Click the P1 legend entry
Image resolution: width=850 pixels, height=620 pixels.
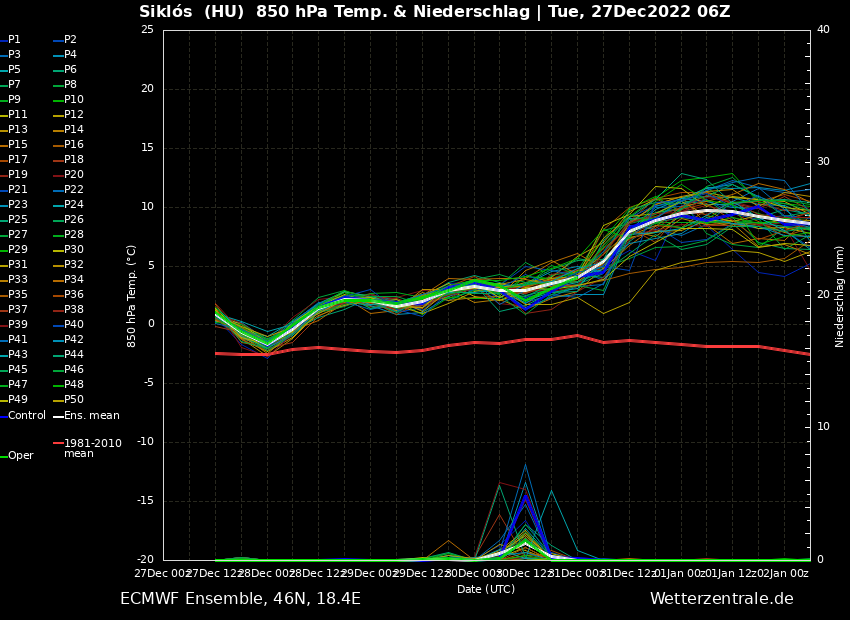[x=14, y=40]
